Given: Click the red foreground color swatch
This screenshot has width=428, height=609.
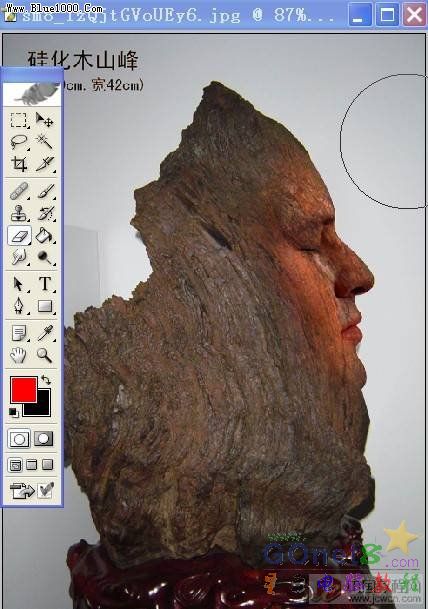Looking at the screenshot, I should (x=24, y=390).
